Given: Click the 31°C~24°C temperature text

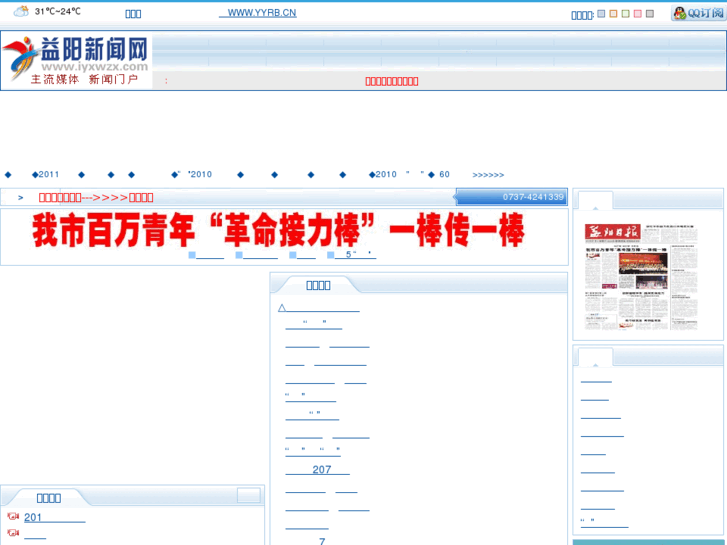Looking at the screenshot, I should 57,12.
